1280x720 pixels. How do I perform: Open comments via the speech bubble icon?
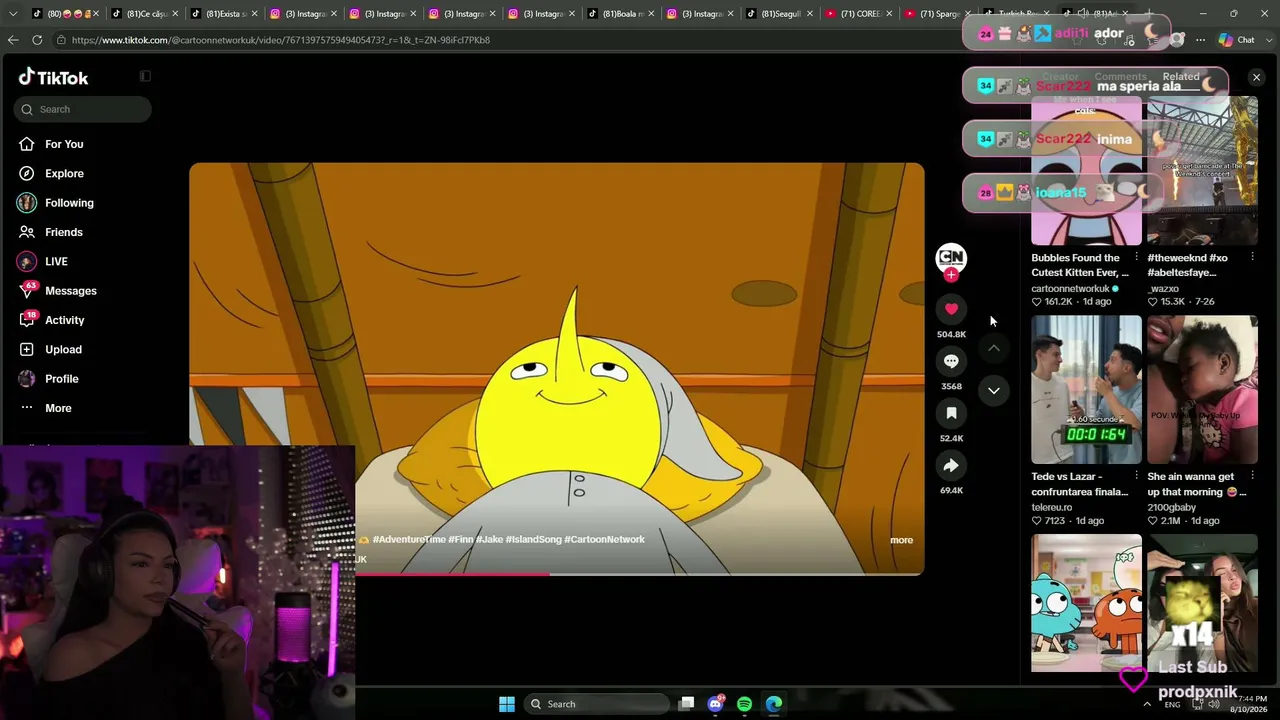951,361
